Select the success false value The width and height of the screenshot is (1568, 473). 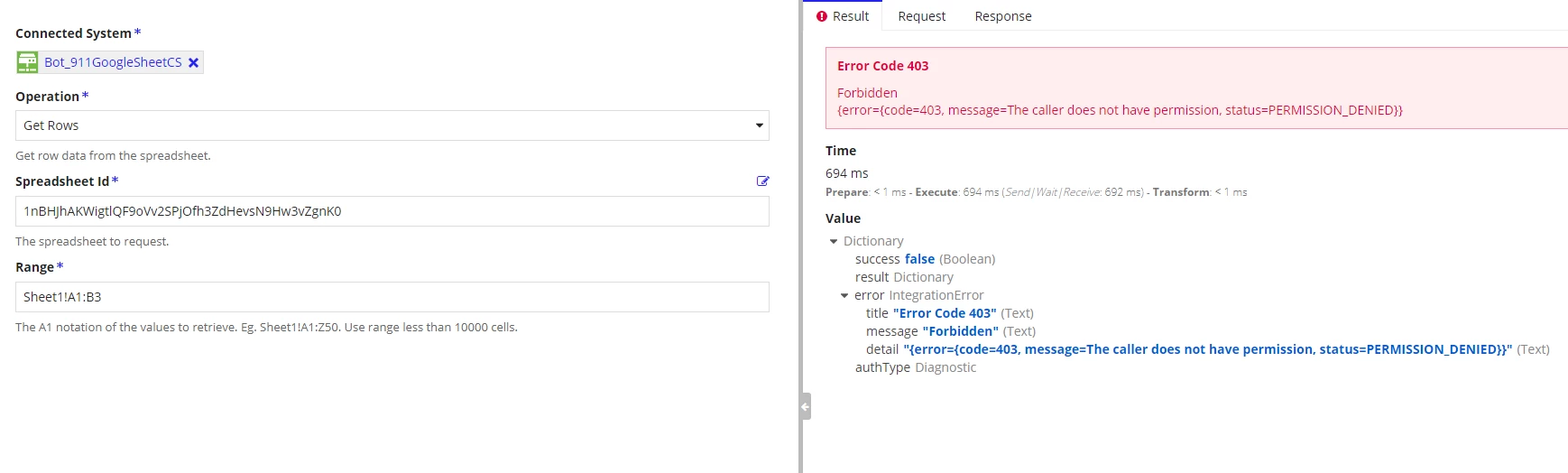pyautogui.click(x=919, y=259)
